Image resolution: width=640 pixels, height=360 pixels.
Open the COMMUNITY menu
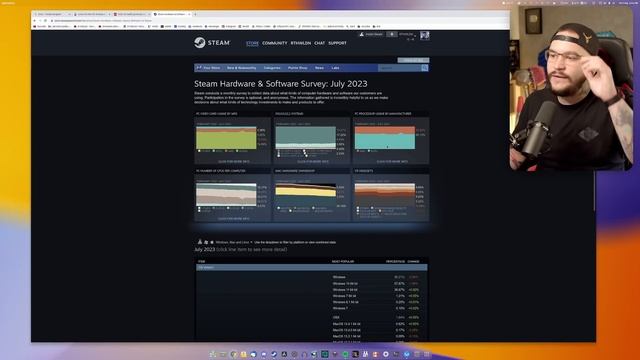(x=275, y=43)
